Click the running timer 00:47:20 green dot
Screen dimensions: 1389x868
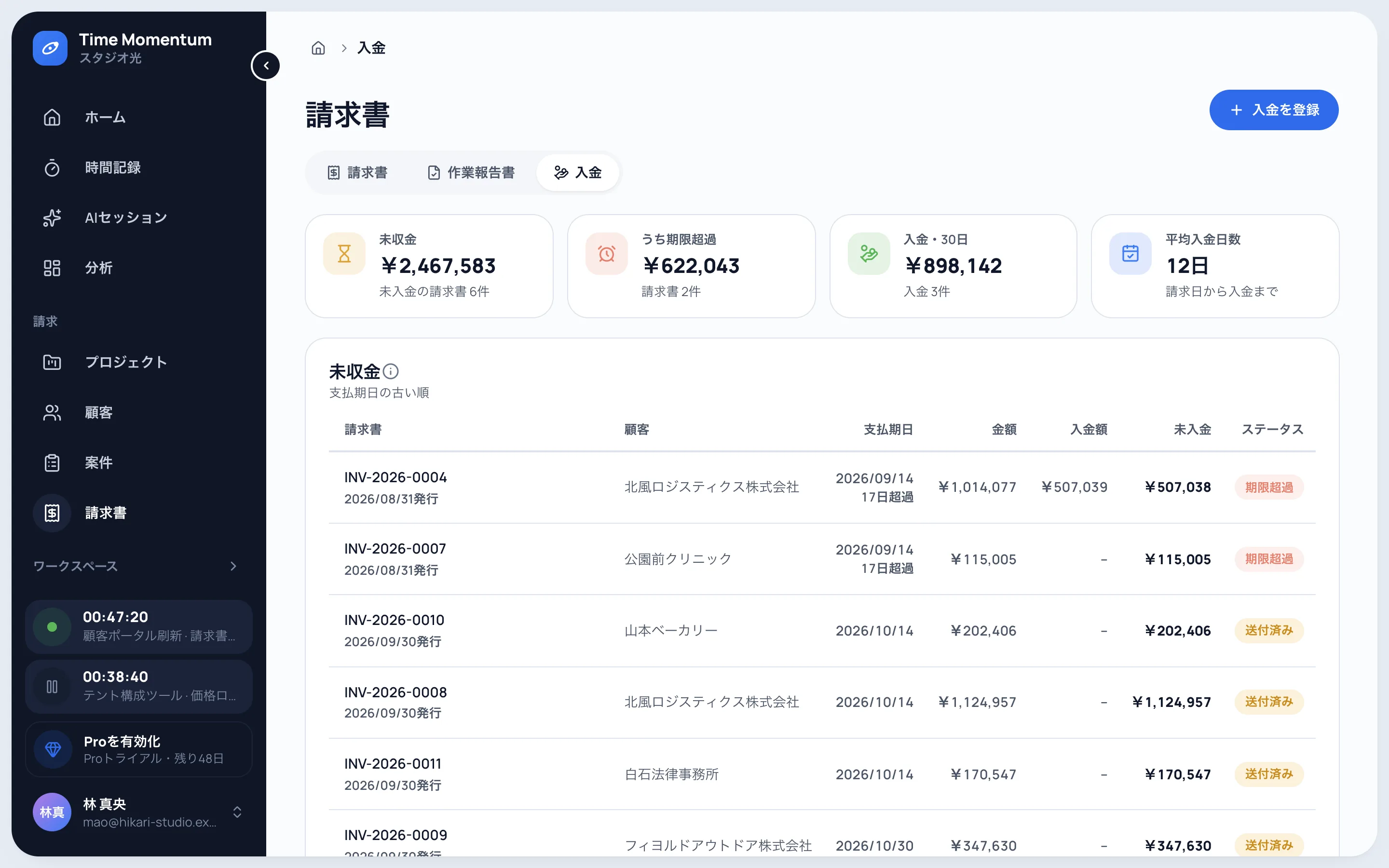pyautogui.click(x=52, y=627)
